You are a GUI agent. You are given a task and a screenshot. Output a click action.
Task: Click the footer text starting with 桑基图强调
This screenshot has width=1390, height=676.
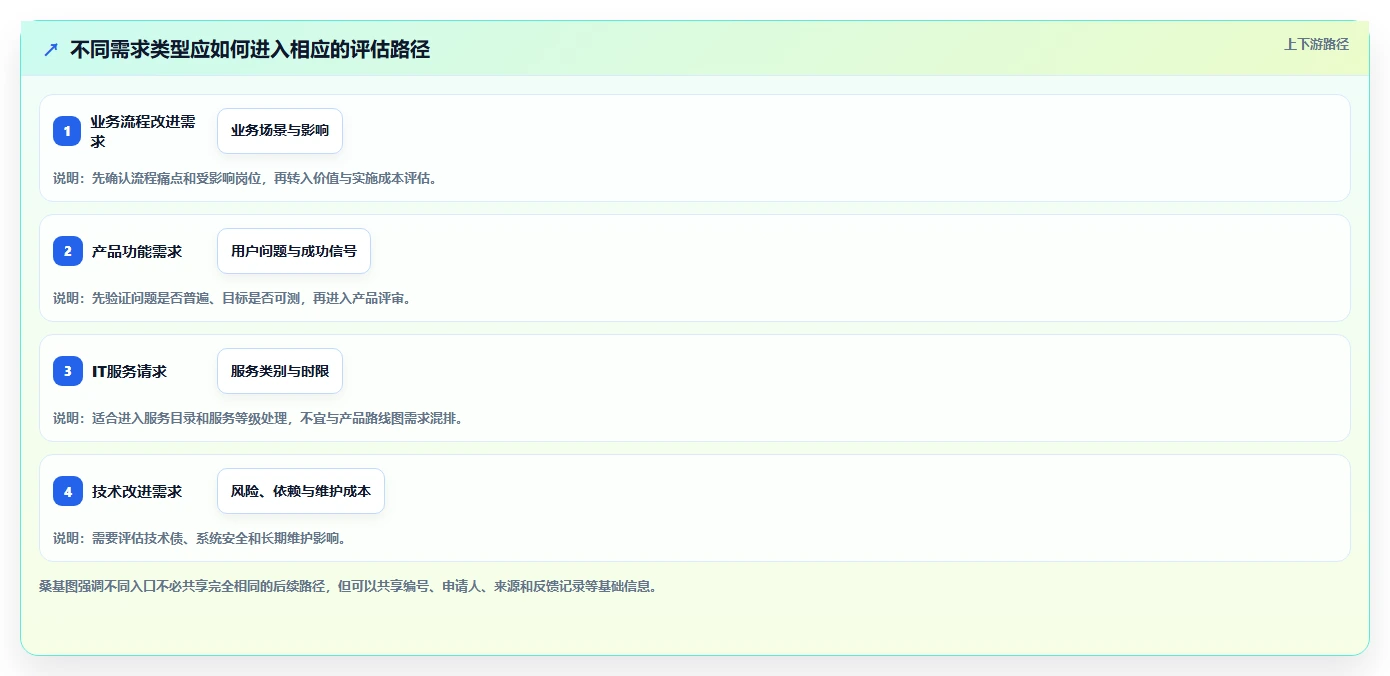point(348,587)
